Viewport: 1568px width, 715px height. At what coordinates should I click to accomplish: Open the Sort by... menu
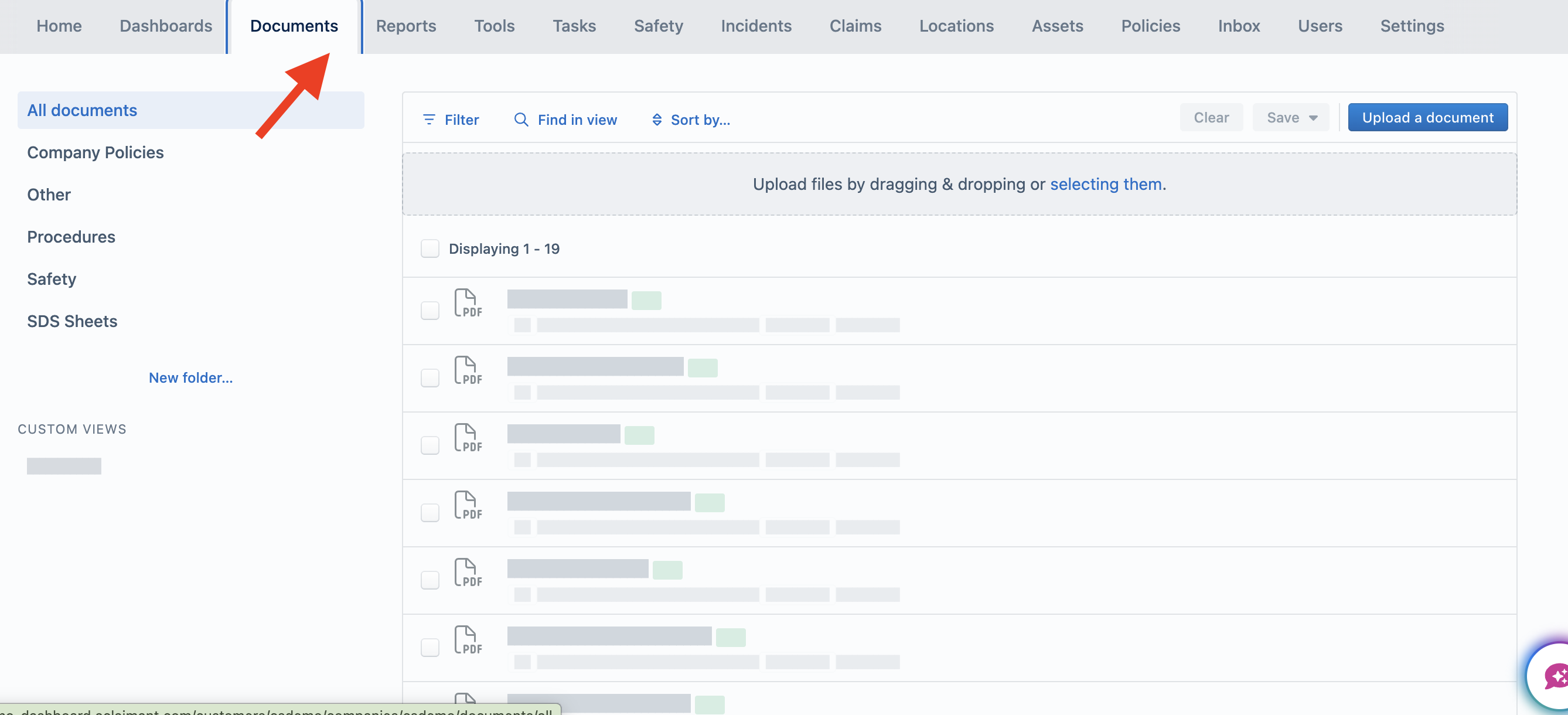690,120
